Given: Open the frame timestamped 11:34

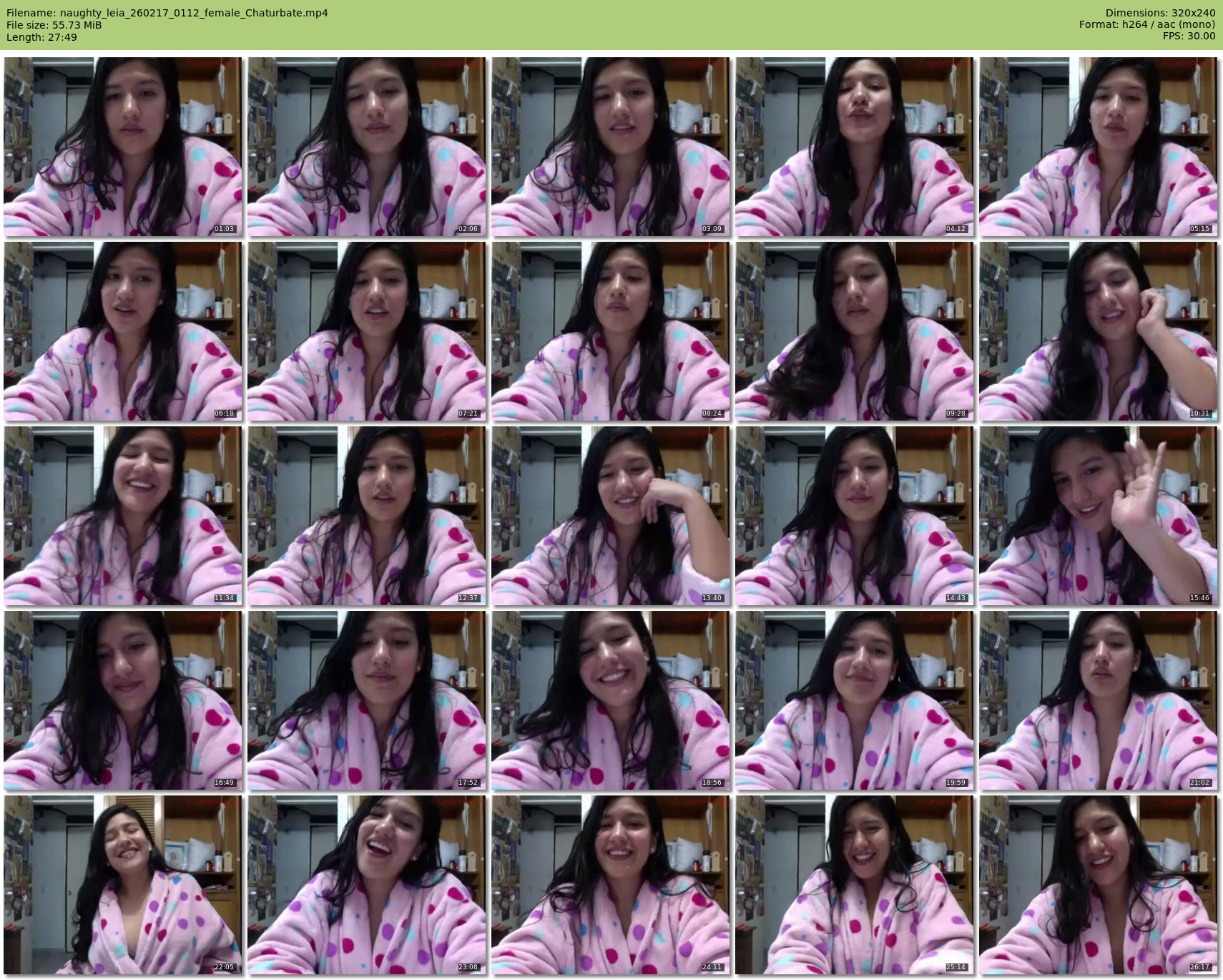Looking at the screenshot, I should coord(123,516).
